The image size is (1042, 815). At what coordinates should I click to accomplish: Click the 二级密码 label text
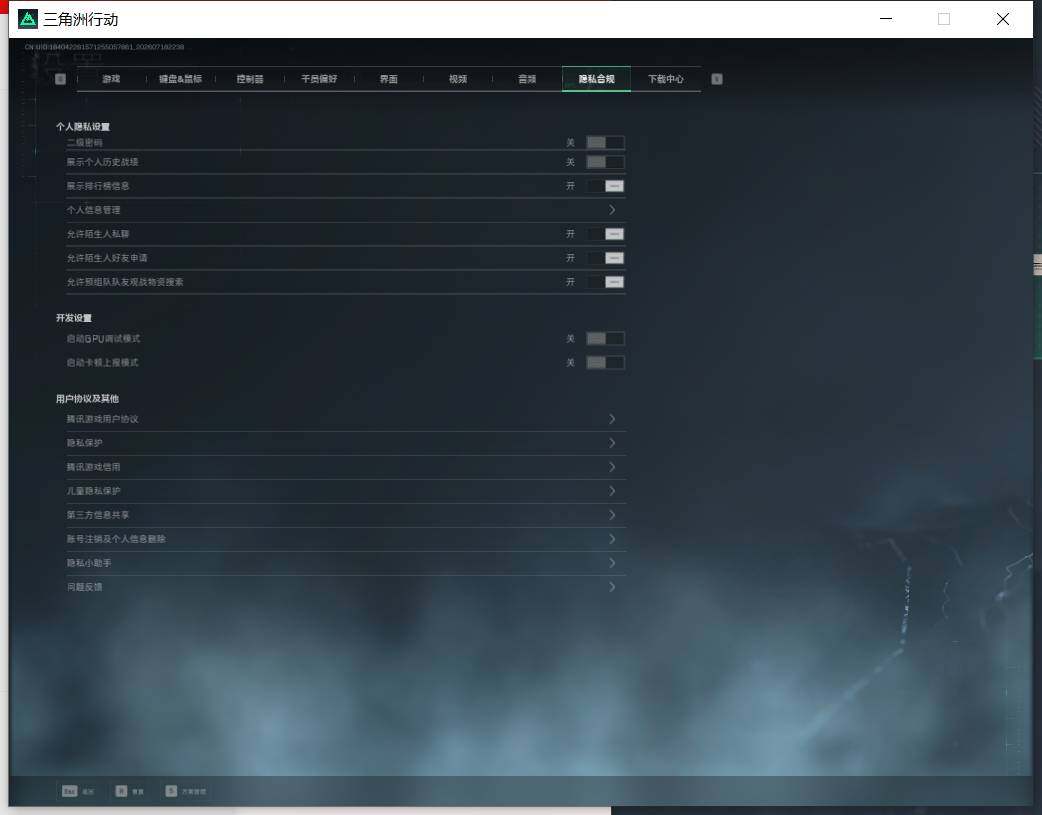(84, 142)
